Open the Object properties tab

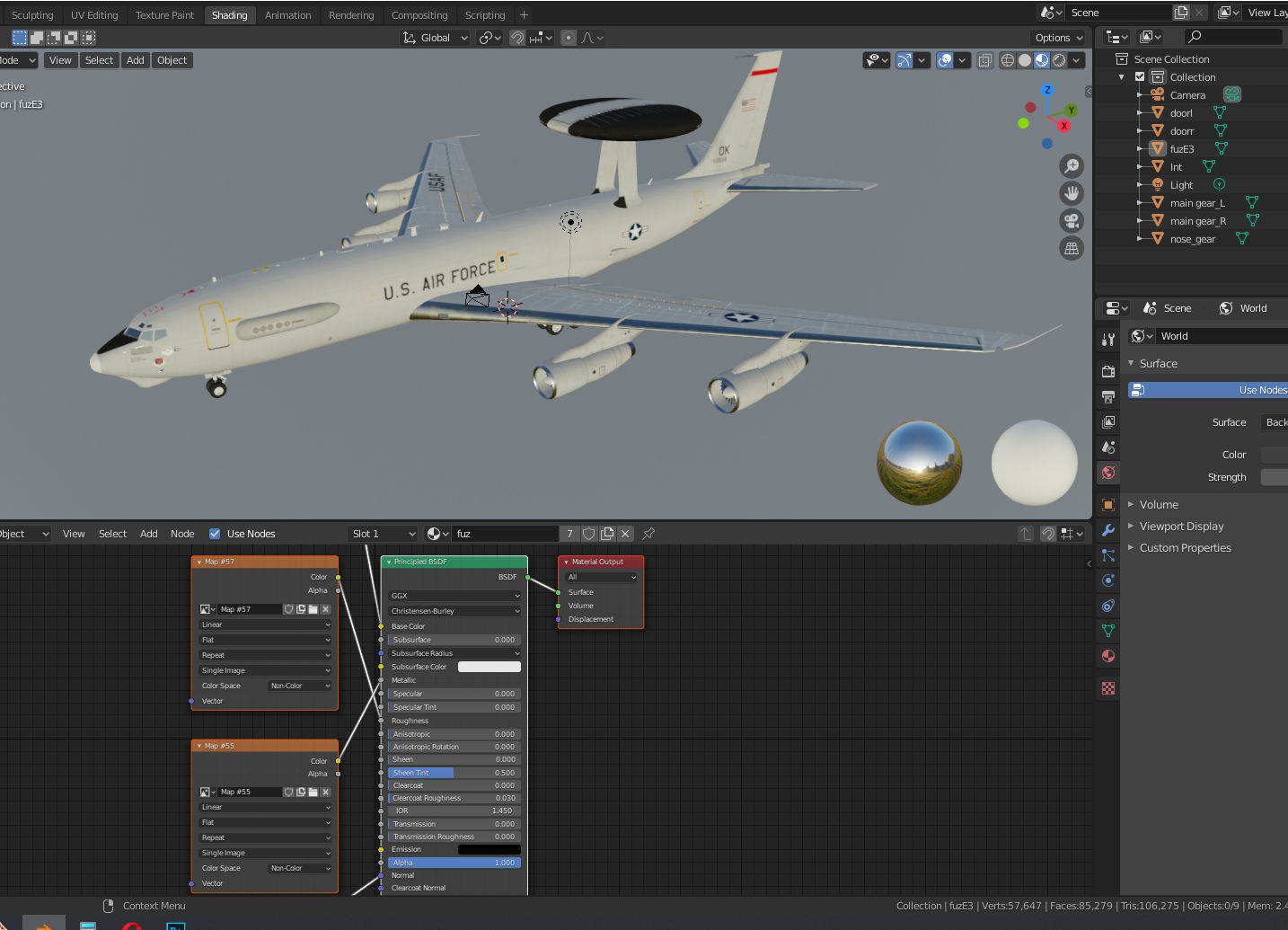pos(1108,505)
